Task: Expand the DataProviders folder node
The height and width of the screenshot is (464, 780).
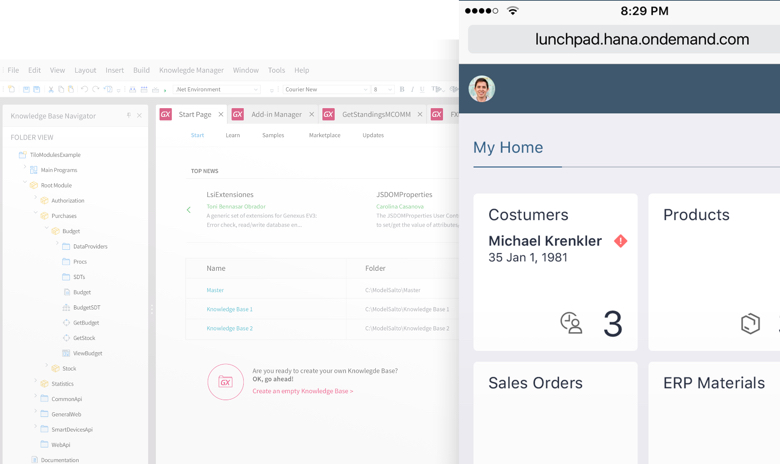Action: point(57,244)
